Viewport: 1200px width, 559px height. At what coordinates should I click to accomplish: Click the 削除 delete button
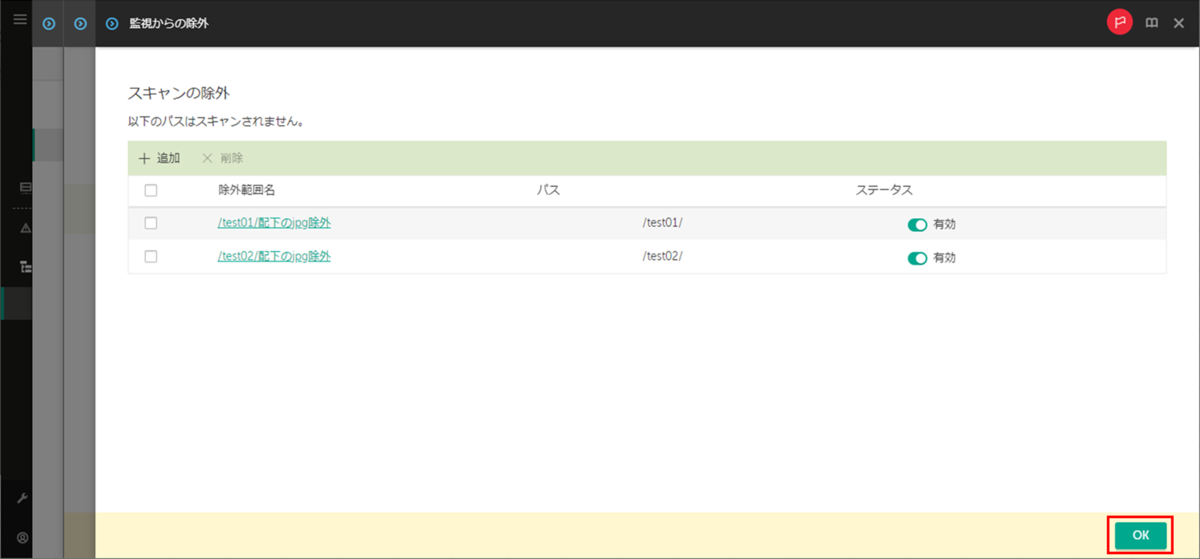pyautogui.click(x=222, y=158)
